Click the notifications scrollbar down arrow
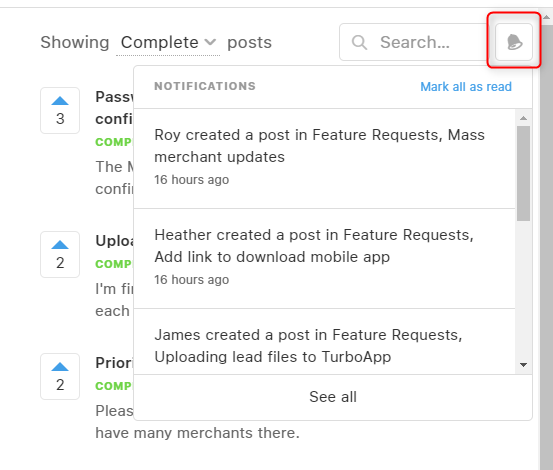The image size is (553, 470). point(523,365)
